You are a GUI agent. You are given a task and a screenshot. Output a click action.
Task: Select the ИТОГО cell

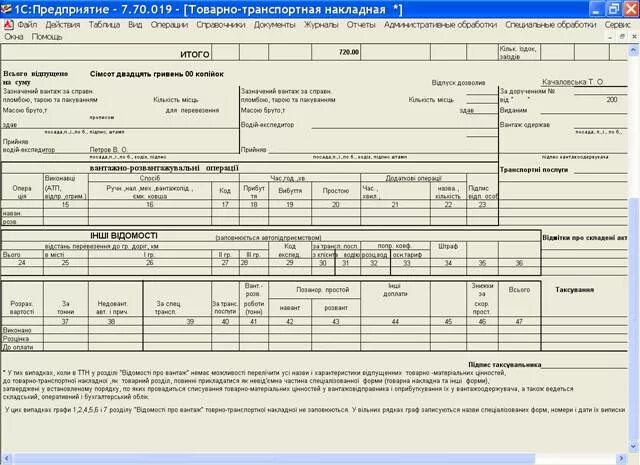point(106,53)
